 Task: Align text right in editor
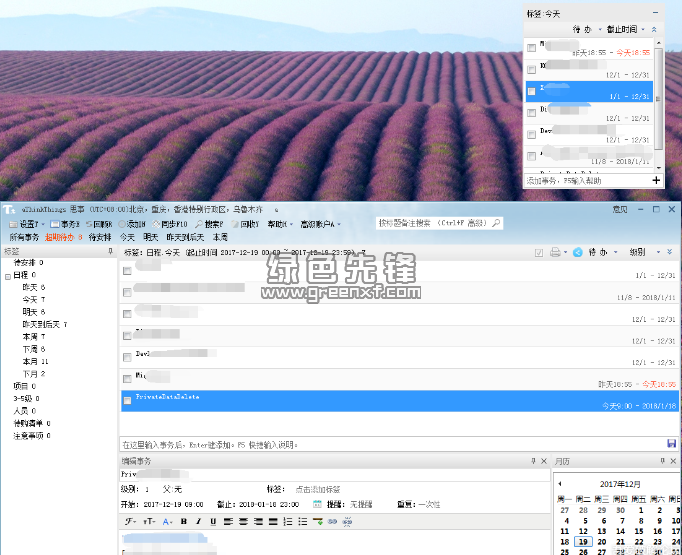[x=258, y=522]
